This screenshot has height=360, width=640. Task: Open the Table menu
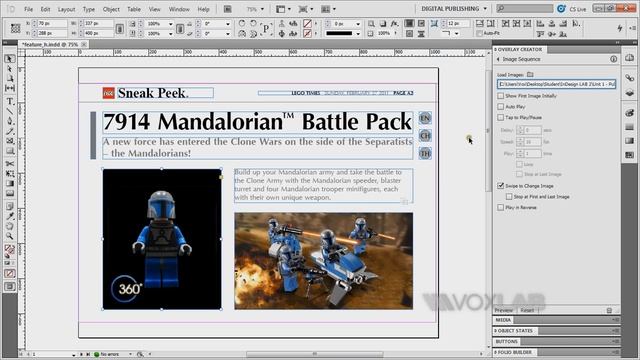pyautogui.click(x=134, y=9)
